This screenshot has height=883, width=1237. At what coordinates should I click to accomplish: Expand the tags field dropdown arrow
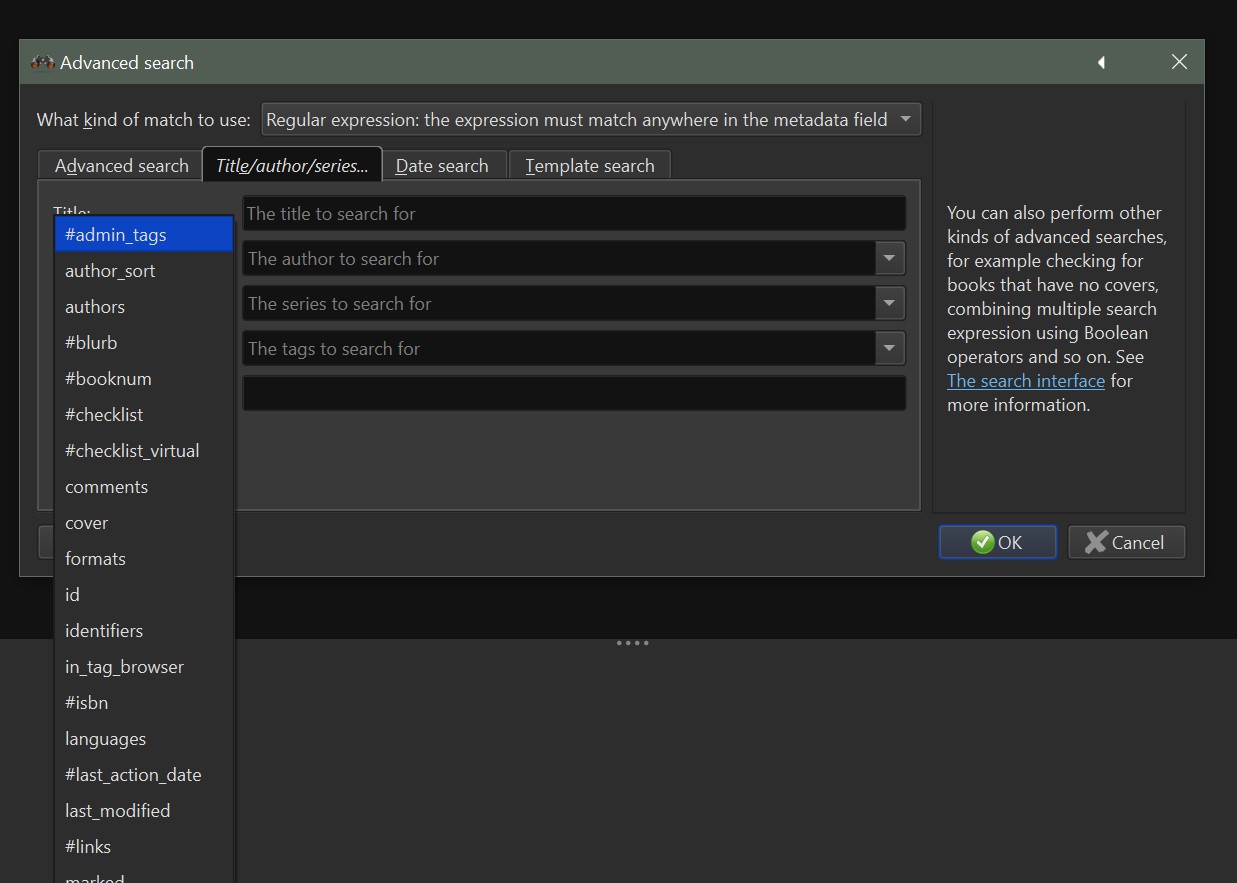pos(889,349)
